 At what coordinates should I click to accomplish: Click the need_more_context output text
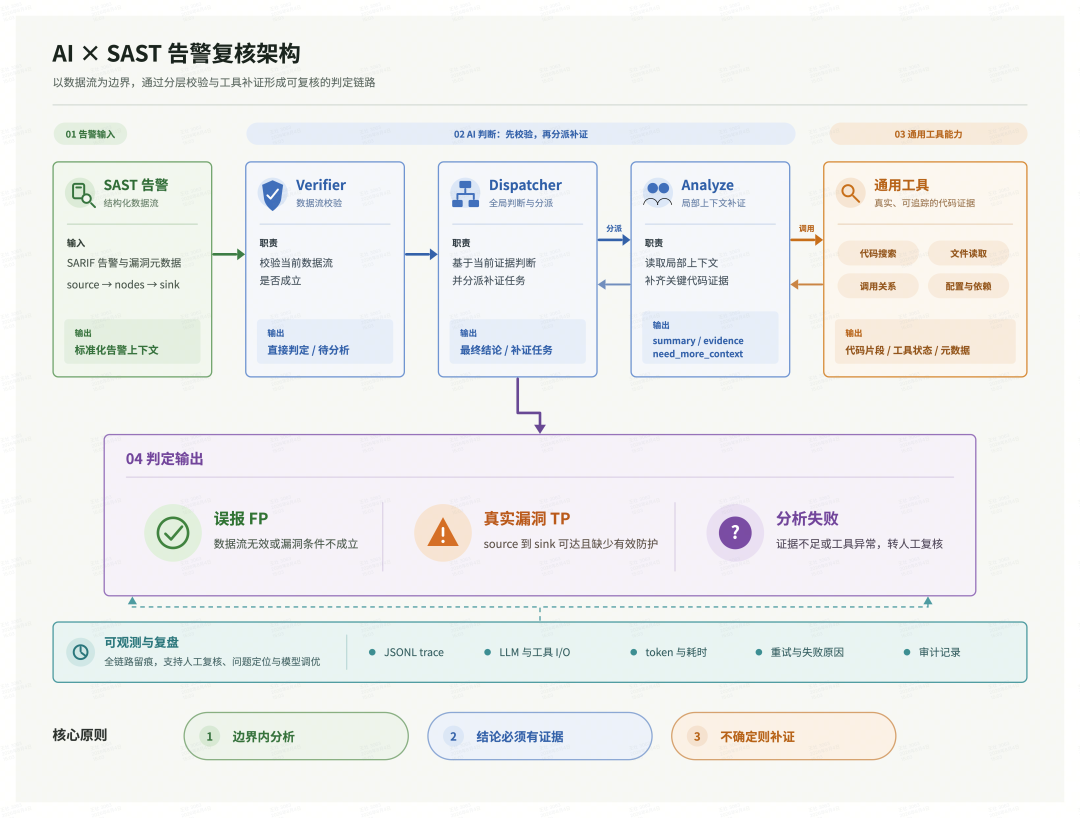pos(698,354)
